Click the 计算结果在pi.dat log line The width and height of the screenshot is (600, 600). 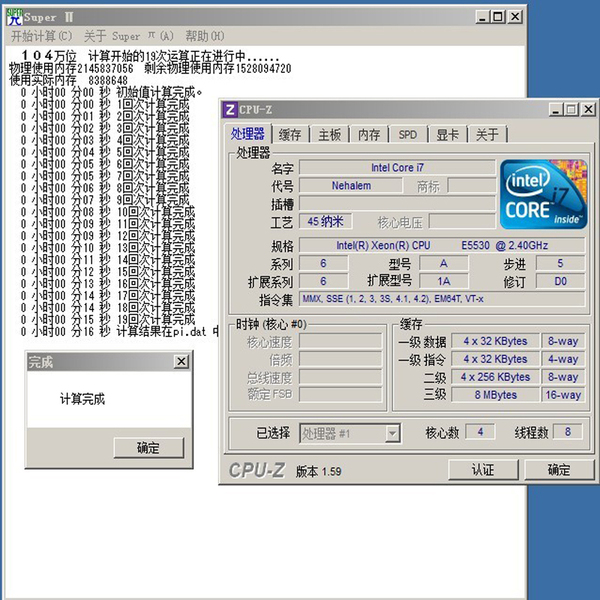tap(119, 331)
